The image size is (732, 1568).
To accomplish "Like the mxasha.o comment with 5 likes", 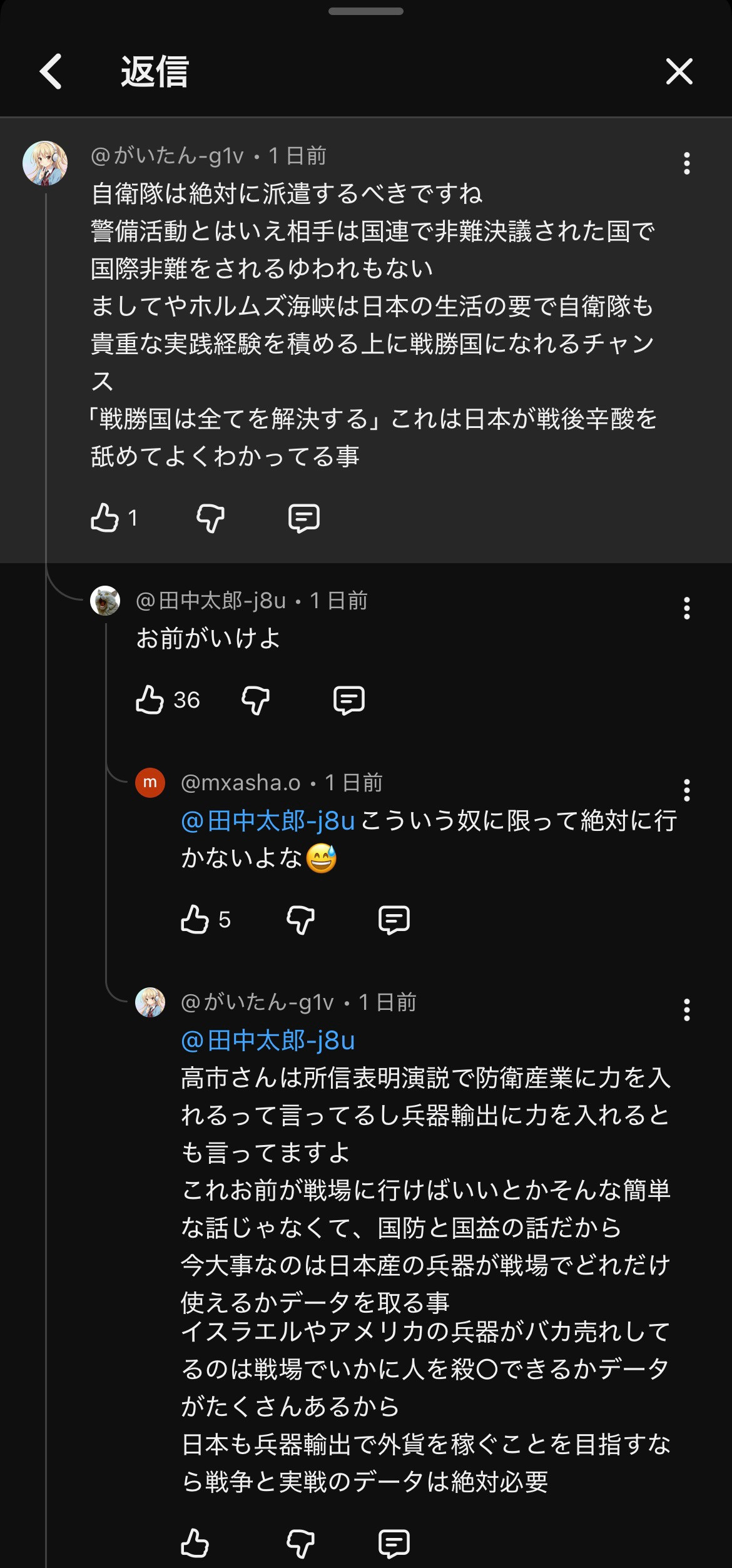I will [x=195, y=919].
